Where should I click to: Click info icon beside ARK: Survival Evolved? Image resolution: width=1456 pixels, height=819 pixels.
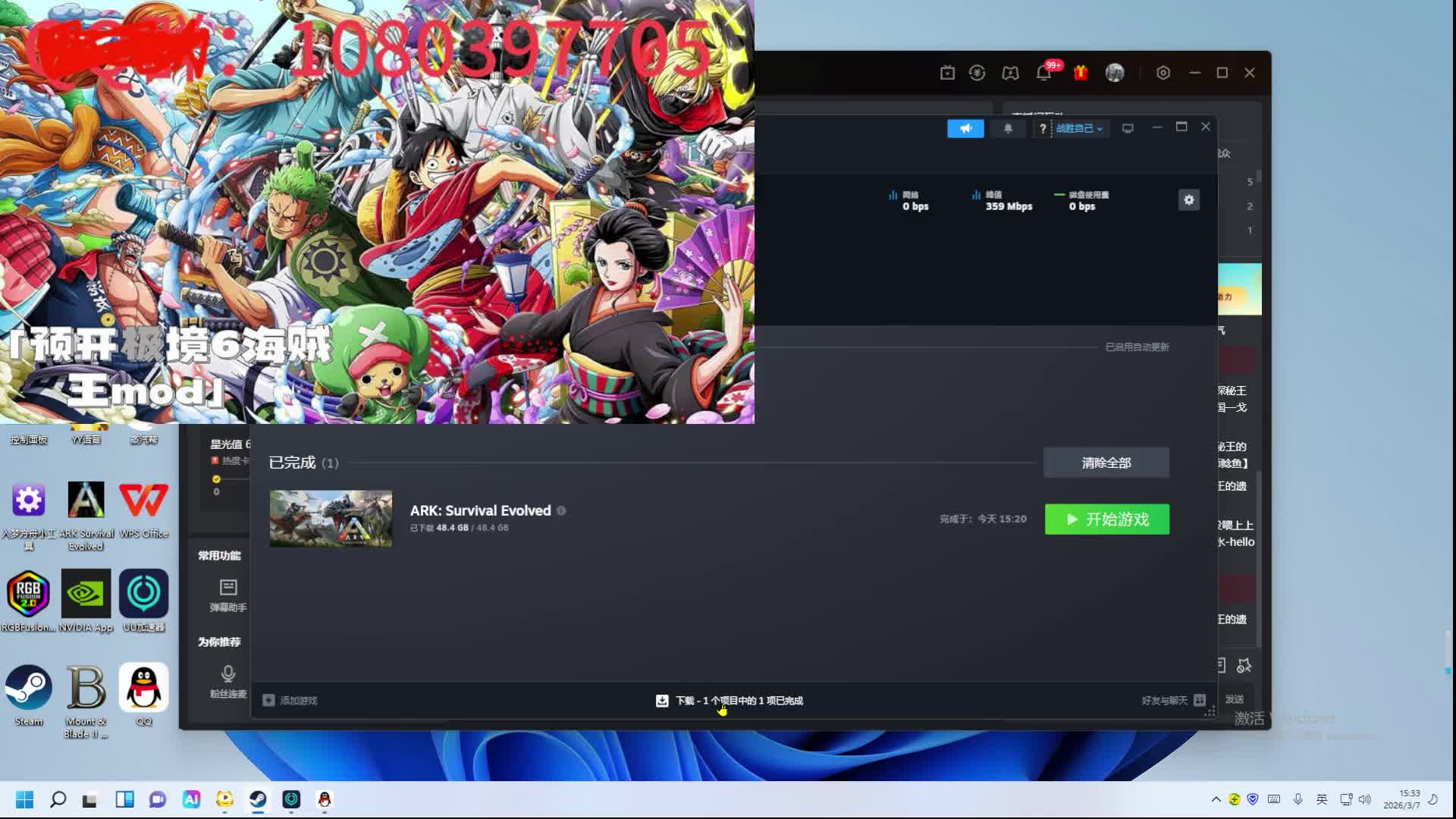click(561, 510)
